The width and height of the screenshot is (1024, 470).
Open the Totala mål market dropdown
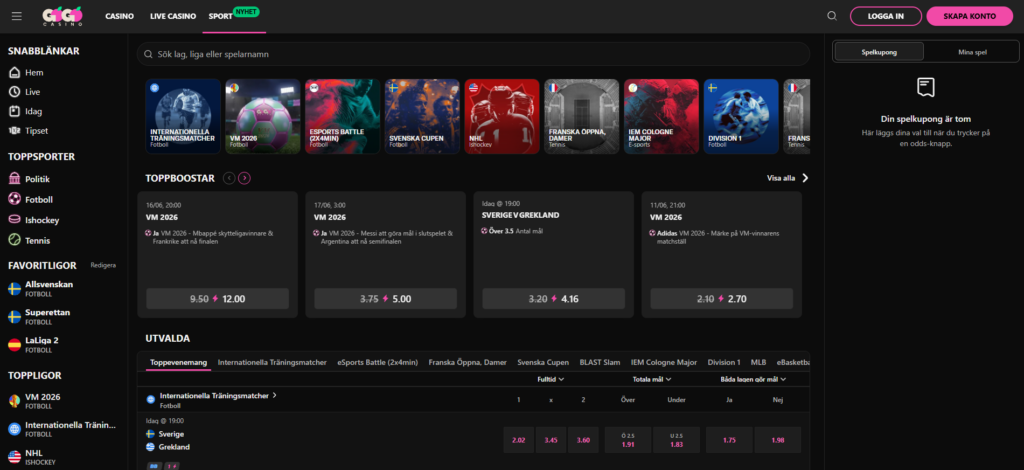click(652, 379)
